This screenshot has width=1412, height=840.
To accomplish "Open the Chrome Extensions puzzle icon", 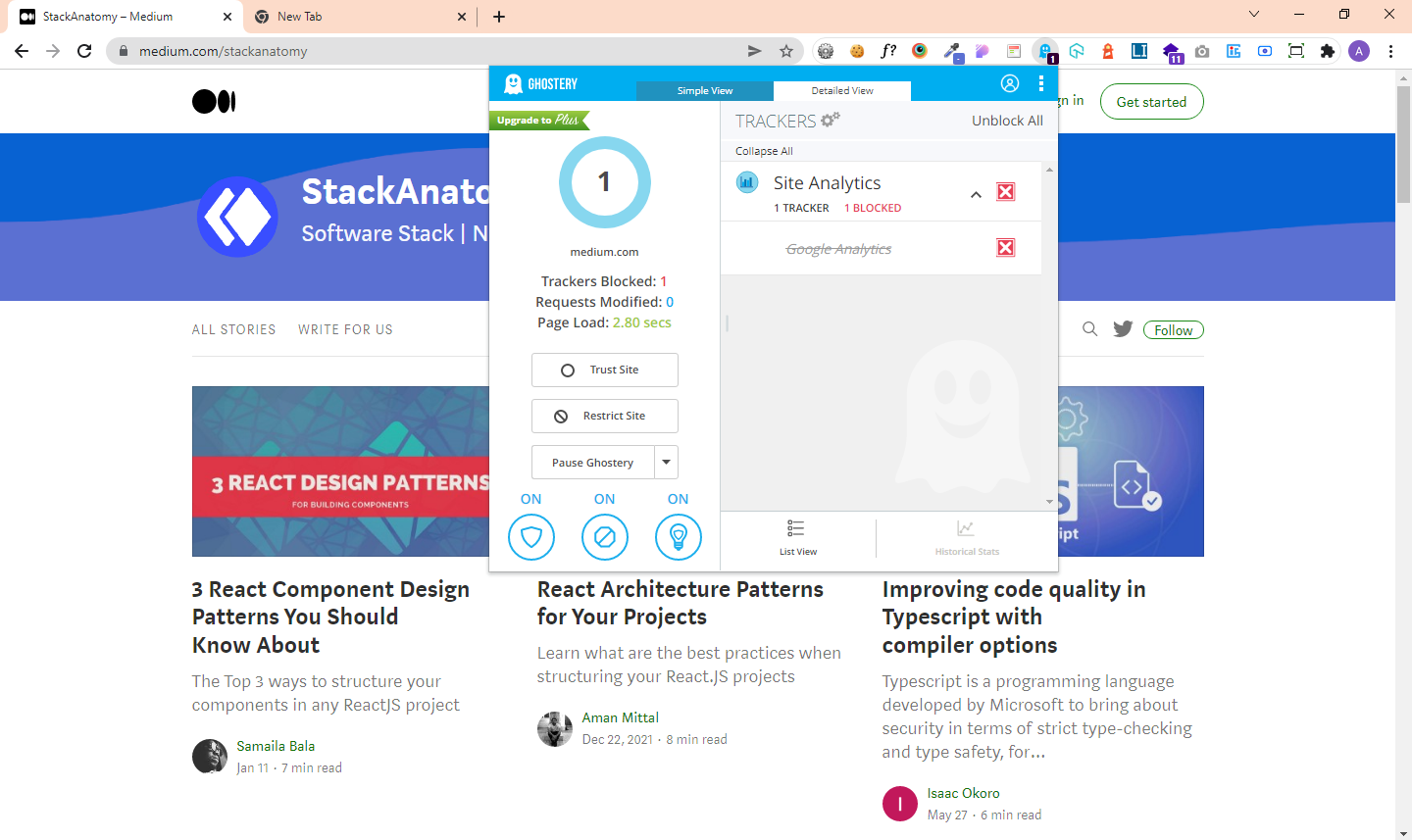I will pos(1328,51).
